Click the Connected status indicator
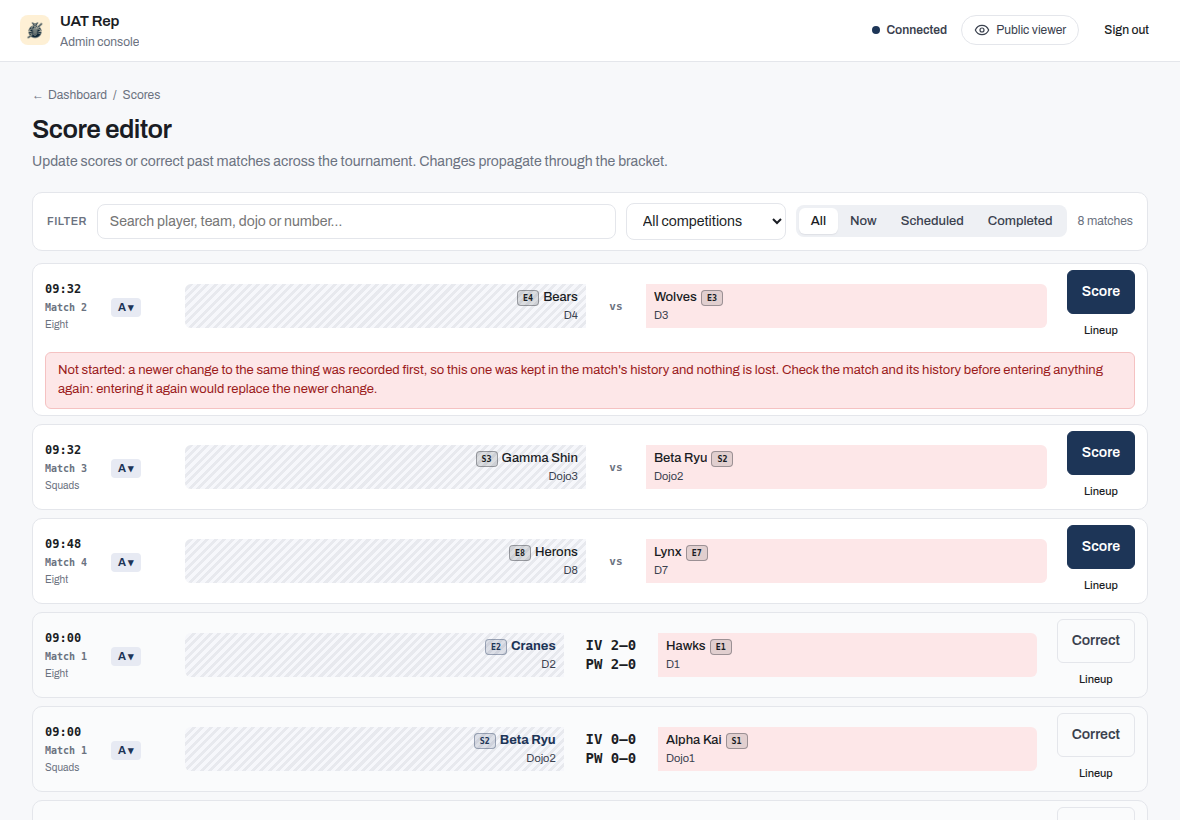Image resolution: width=1180 pixels, height=820 pixels. click(909, 30)
